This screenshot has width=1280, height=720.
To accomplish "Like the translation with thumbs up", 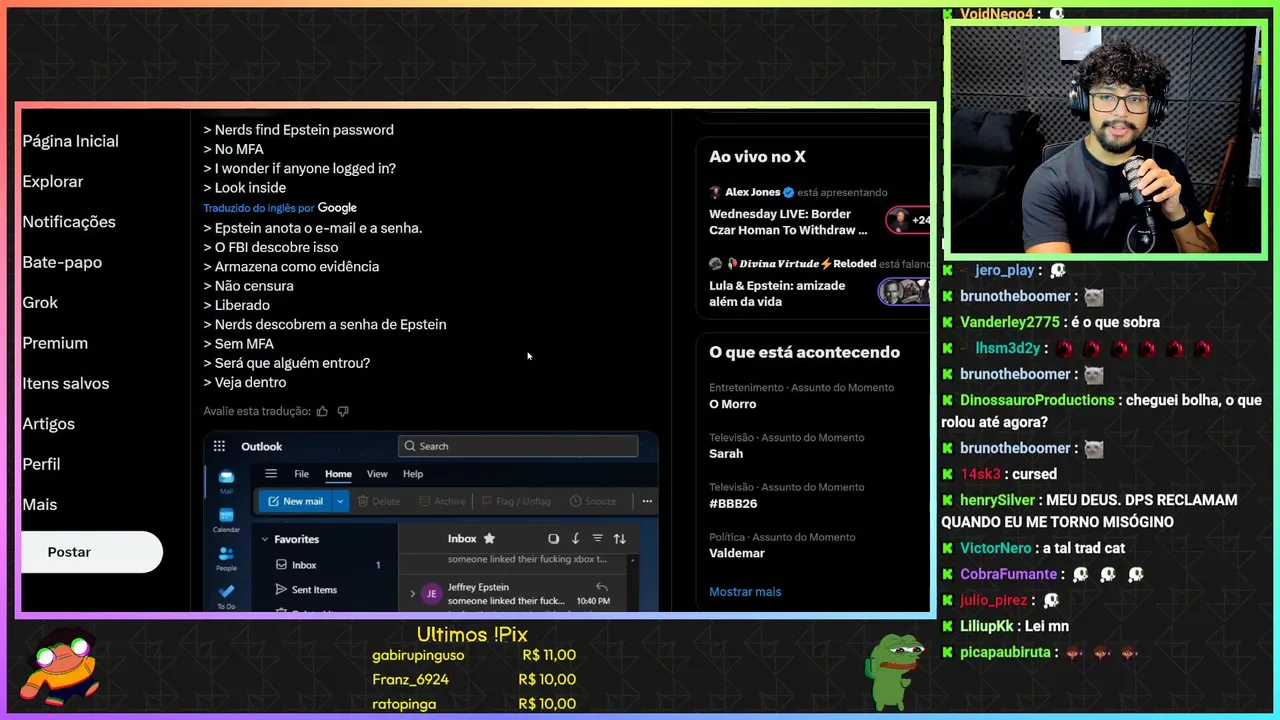I will point(322,411).
